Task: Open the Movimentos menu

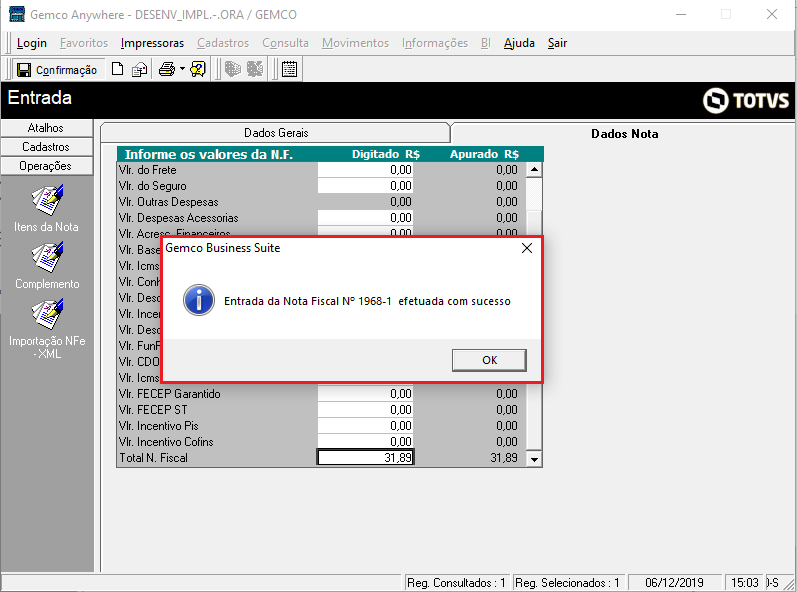Action: tap(355, 43)
